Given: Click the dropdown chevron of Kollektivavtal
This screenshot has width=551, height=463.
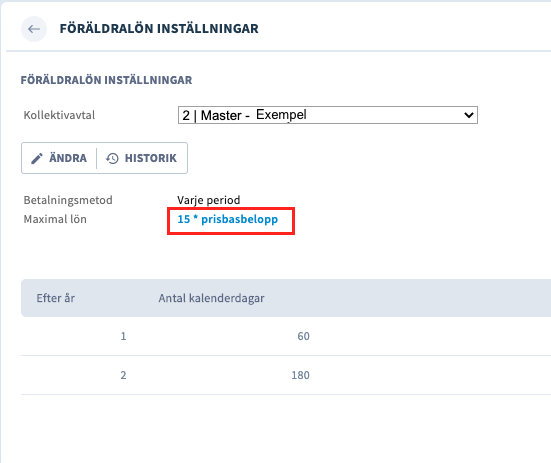Looking at the screenshot, I should point(468,115).
